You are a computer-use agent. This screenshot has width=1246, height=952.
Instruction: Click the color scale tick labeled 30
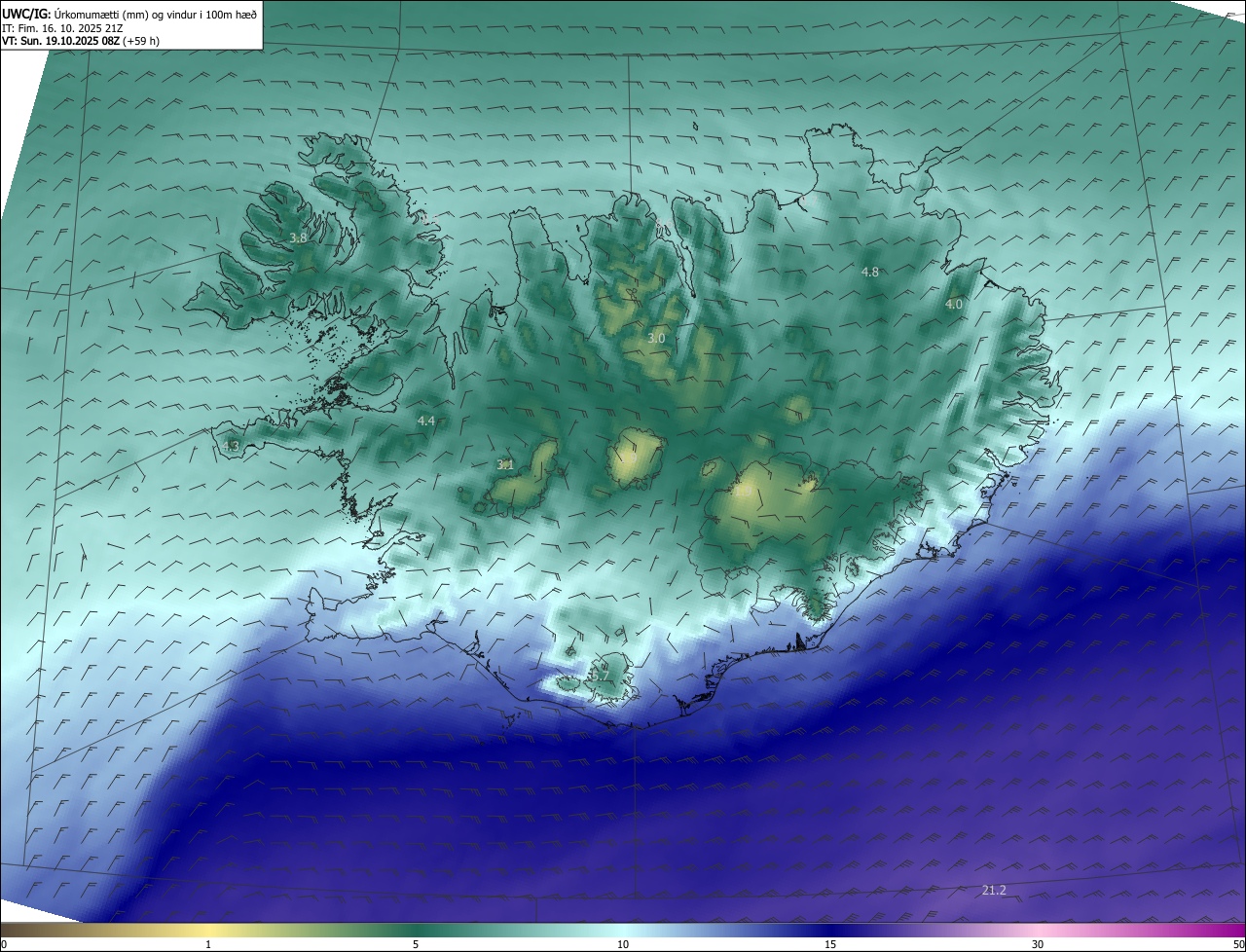pos(1038,944)
